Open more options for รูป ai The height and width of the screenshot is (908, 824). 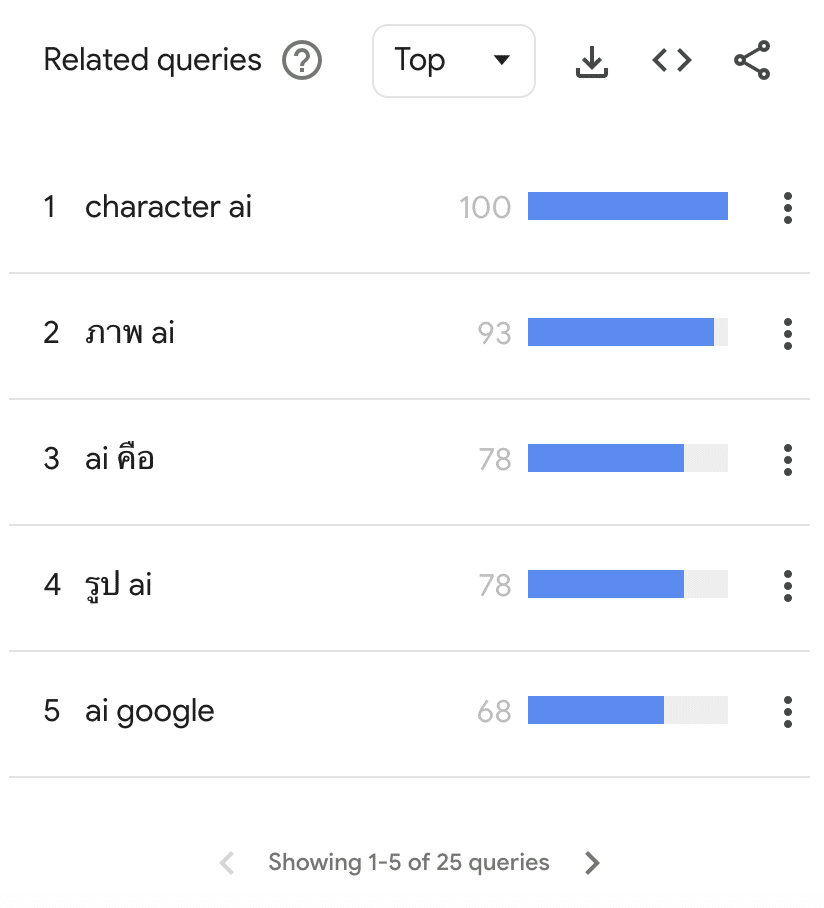[788, 586]
